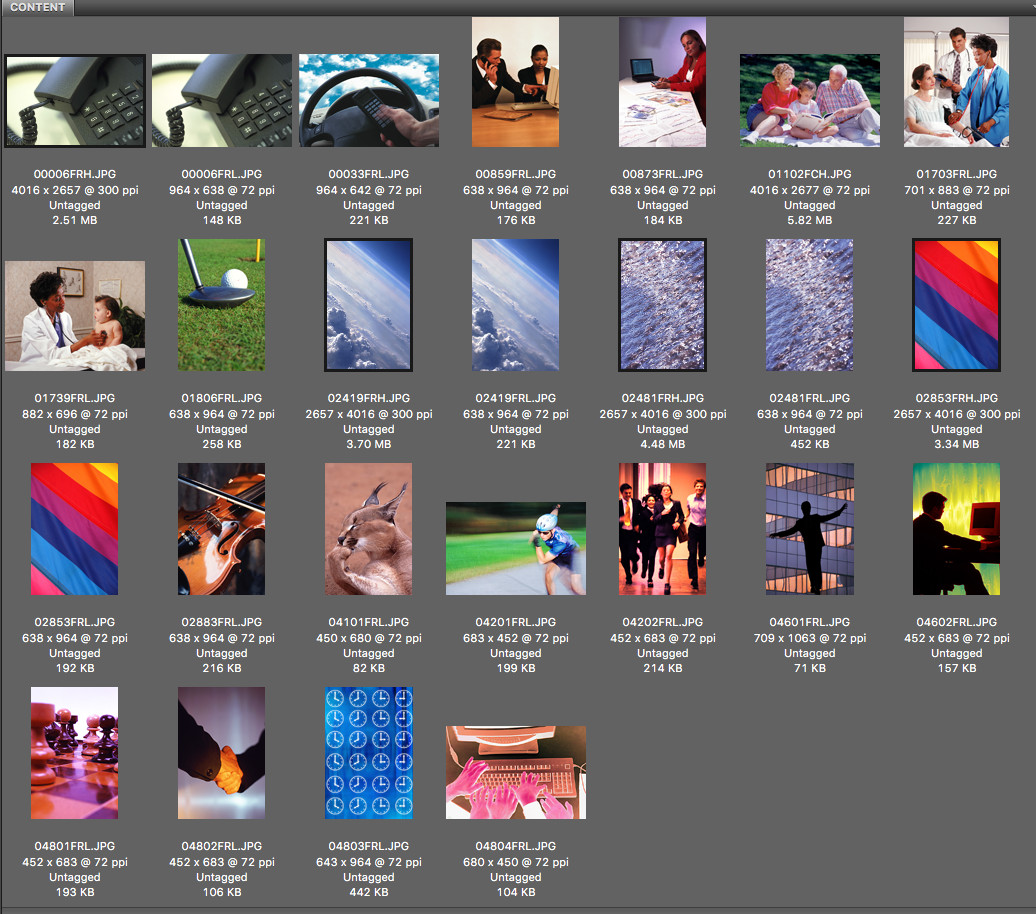Click the filename 02419FRL.JPG
1036x914 pixels.
pyautogui.click(x=515, y=399)
